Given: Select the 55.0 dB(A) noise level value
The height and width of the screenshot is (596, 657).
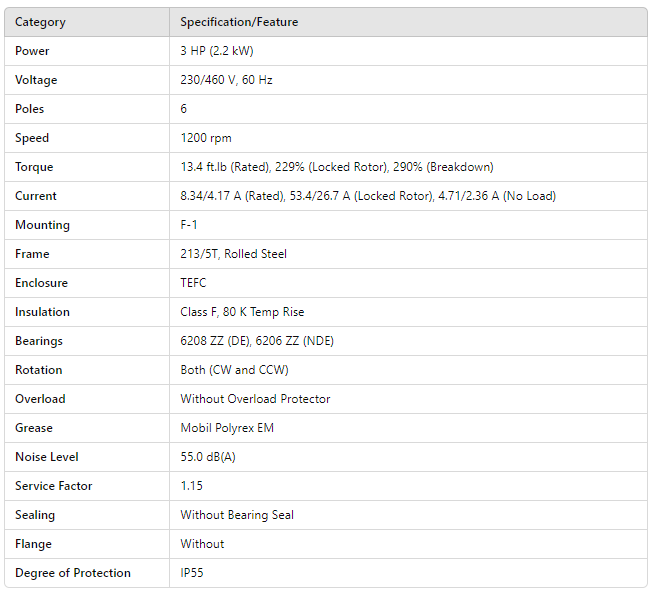Looking at the screenshot, I should tap(209, 457).
